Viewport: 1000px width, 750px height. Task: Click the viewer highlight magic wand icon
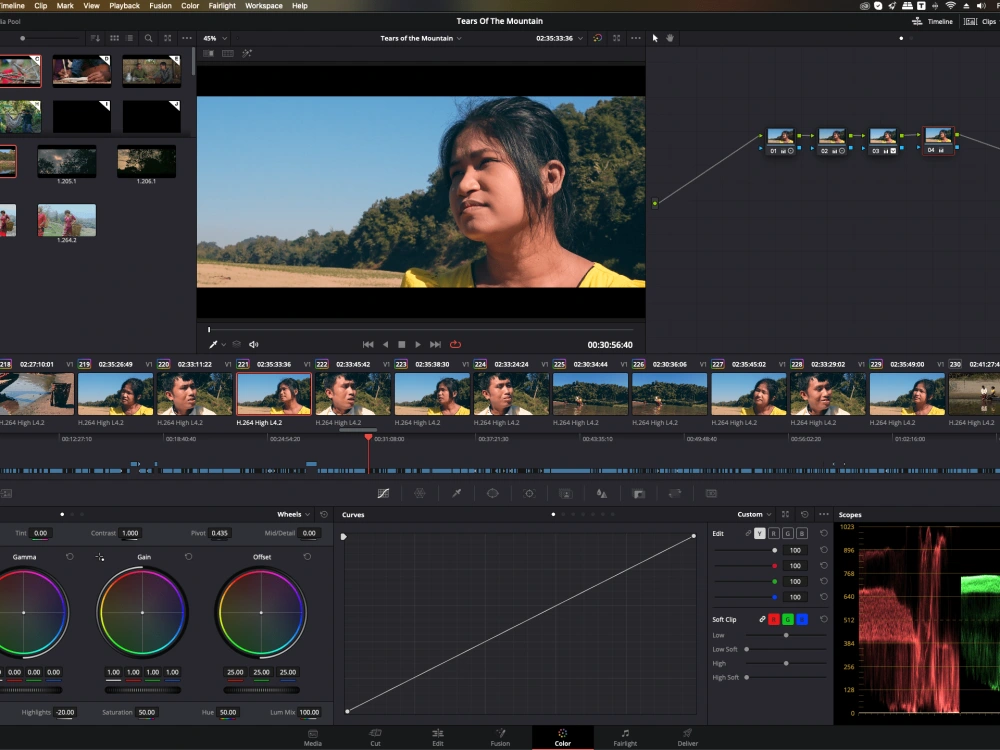point(247,54)
